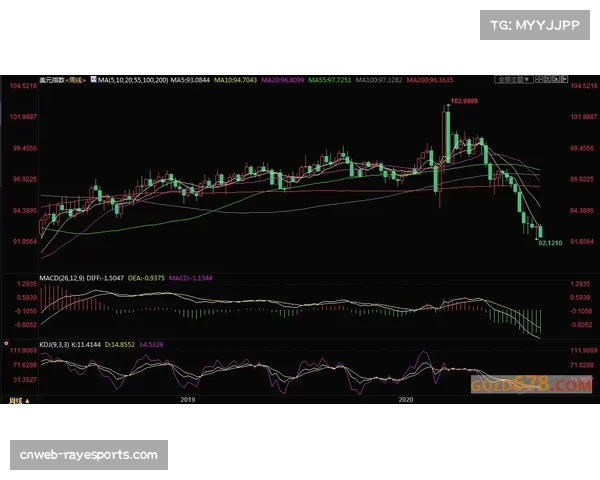Viewport: 600px width, 480px height.
Task: Open the 周线 tab at bottom left
Action: pyautogui.click(x=15, y=400)
